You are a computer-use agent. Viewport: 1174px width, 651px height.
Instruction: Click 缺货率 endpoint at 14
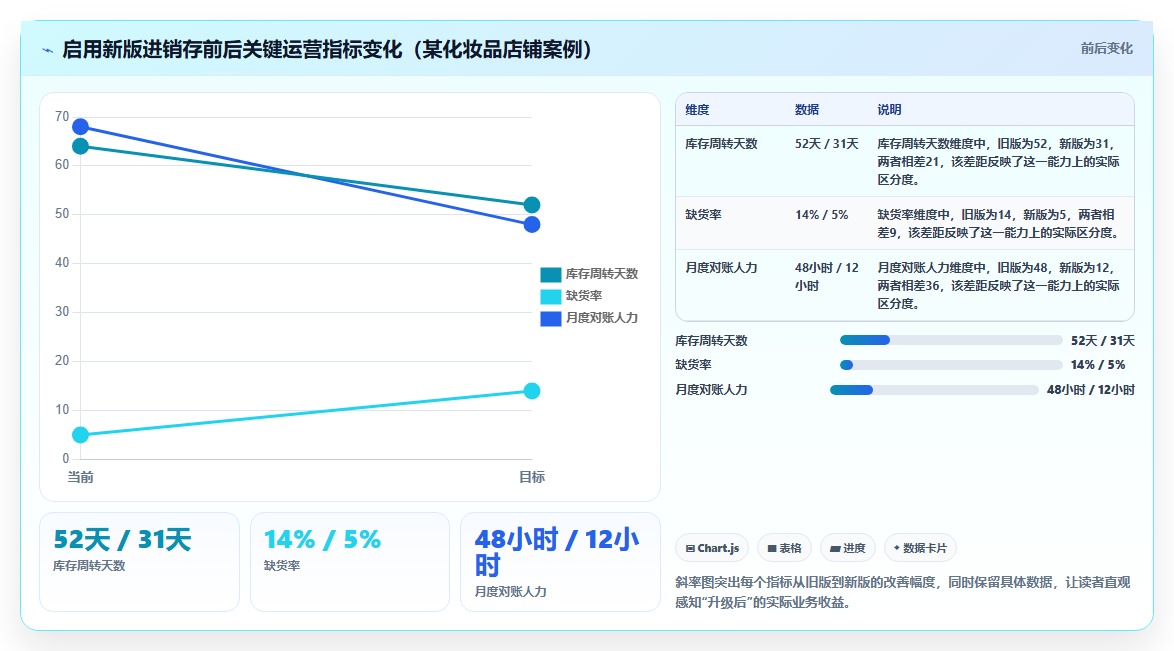(532, 390)
